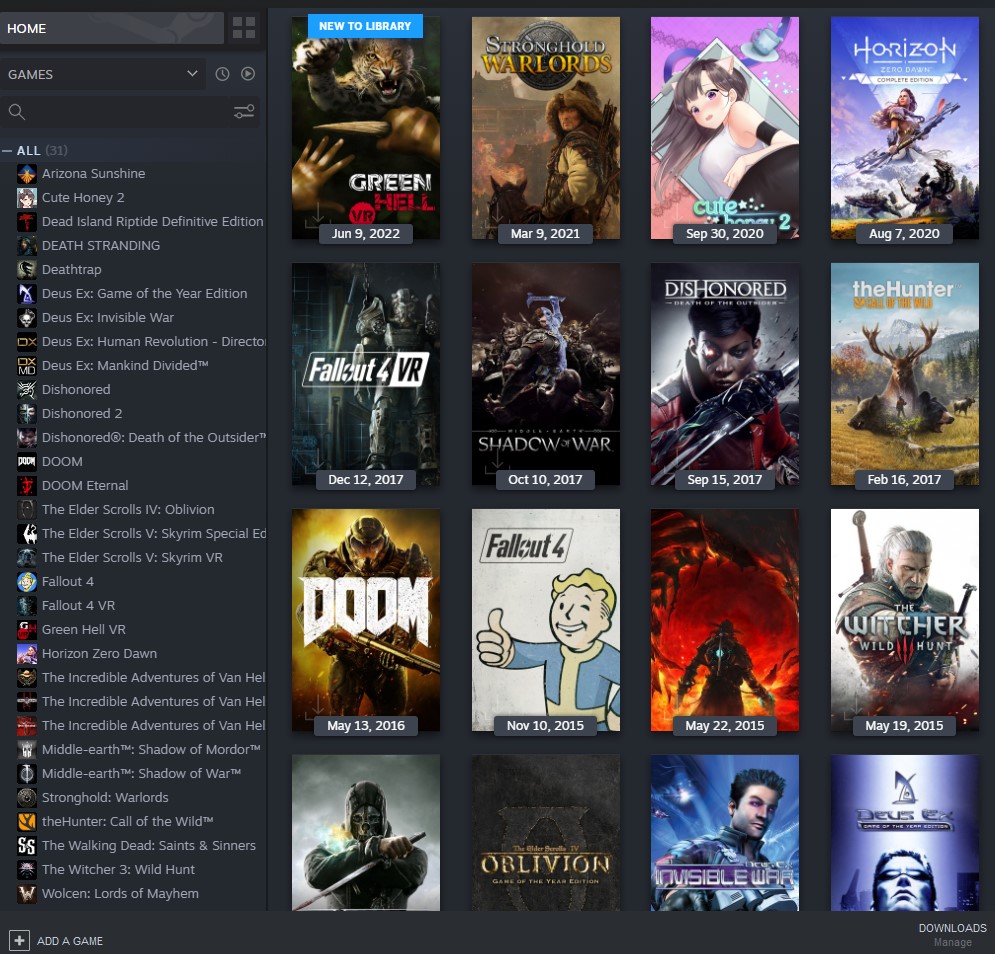Select Stronghold: Warlords from the sidebar list
The image size is (995, 954).
pyautogui.click(x=105, y=798)
